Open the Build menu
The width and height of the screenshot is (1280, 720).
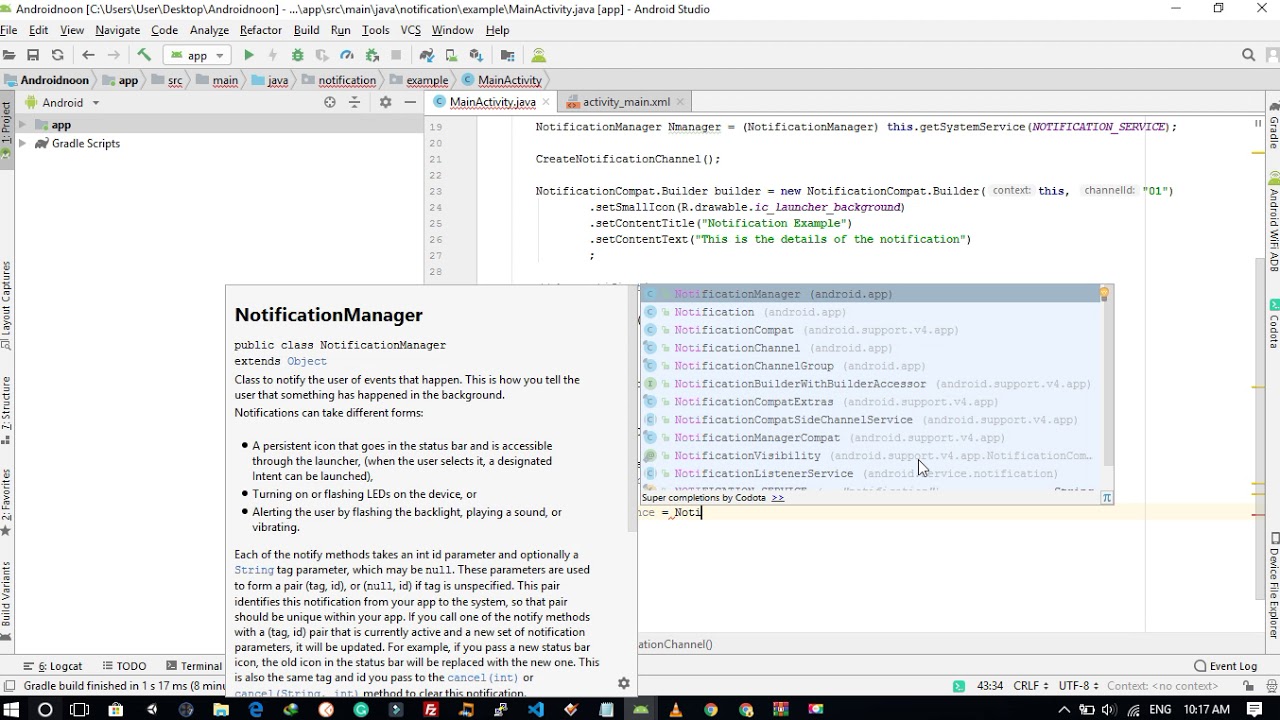(x=306, y=30)
